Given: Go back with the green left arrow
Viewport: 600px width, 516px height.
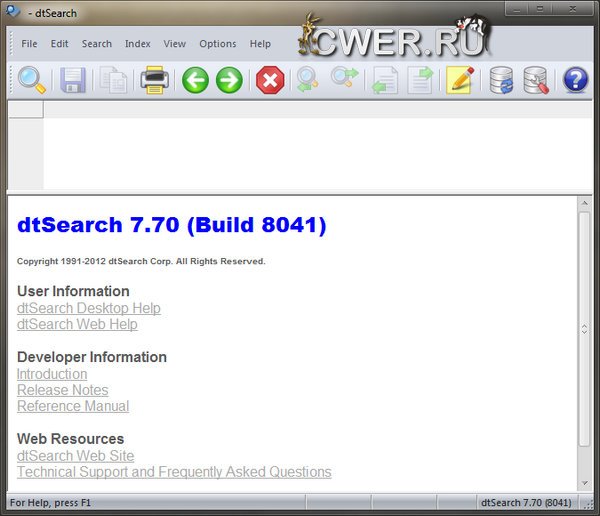Looking at the screenshot, I should [195, 80].
